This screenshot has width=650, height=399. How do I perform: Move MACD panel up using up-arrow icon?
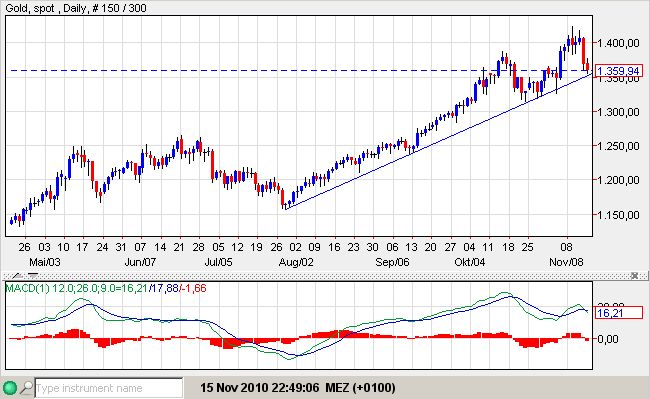[x=17, y=275]
